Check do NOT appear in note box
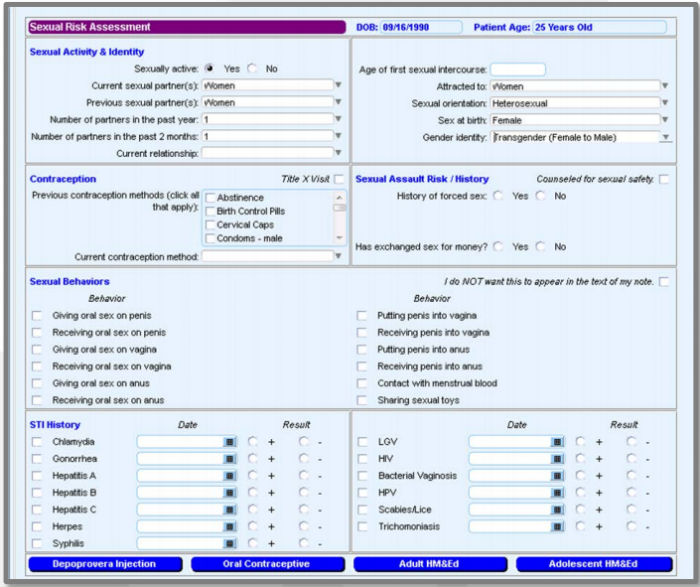The height and width of the screenshot is (587, 700). click(x=664, y=282)
